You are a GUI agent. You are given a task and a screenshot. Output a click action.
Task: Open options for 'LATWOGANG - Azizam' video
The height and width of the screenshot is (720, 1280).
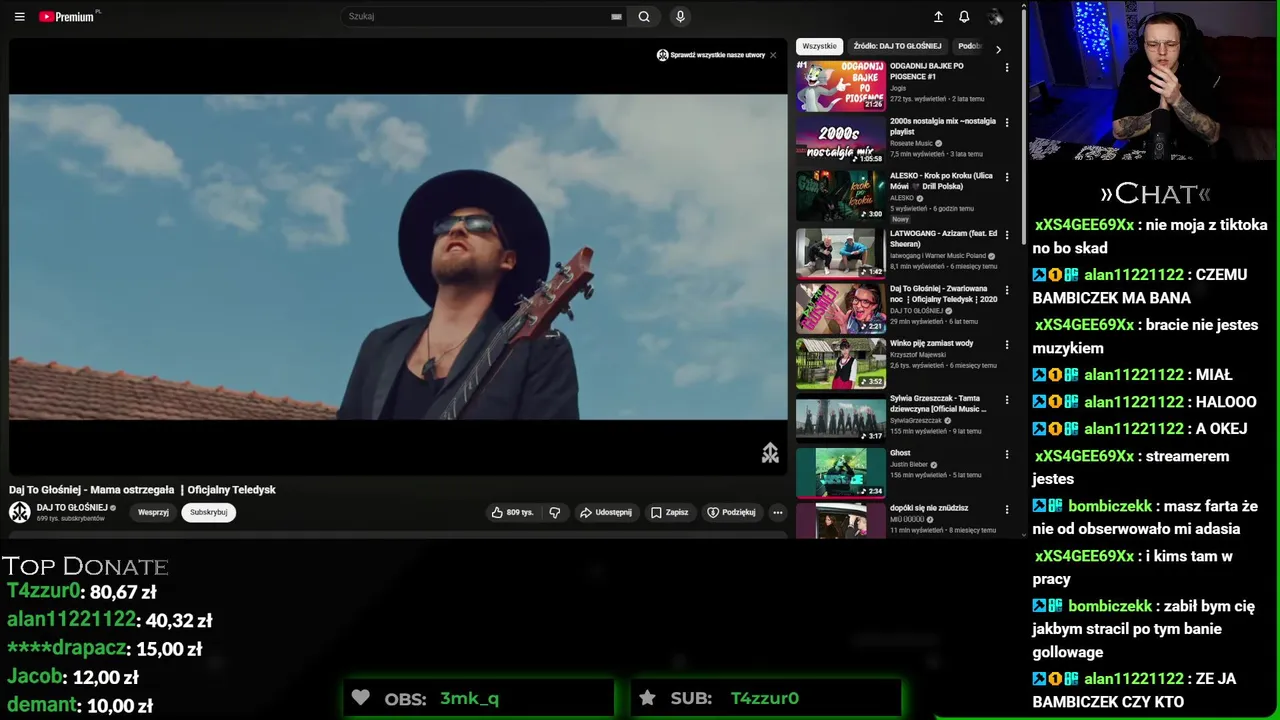point(1007,234)
